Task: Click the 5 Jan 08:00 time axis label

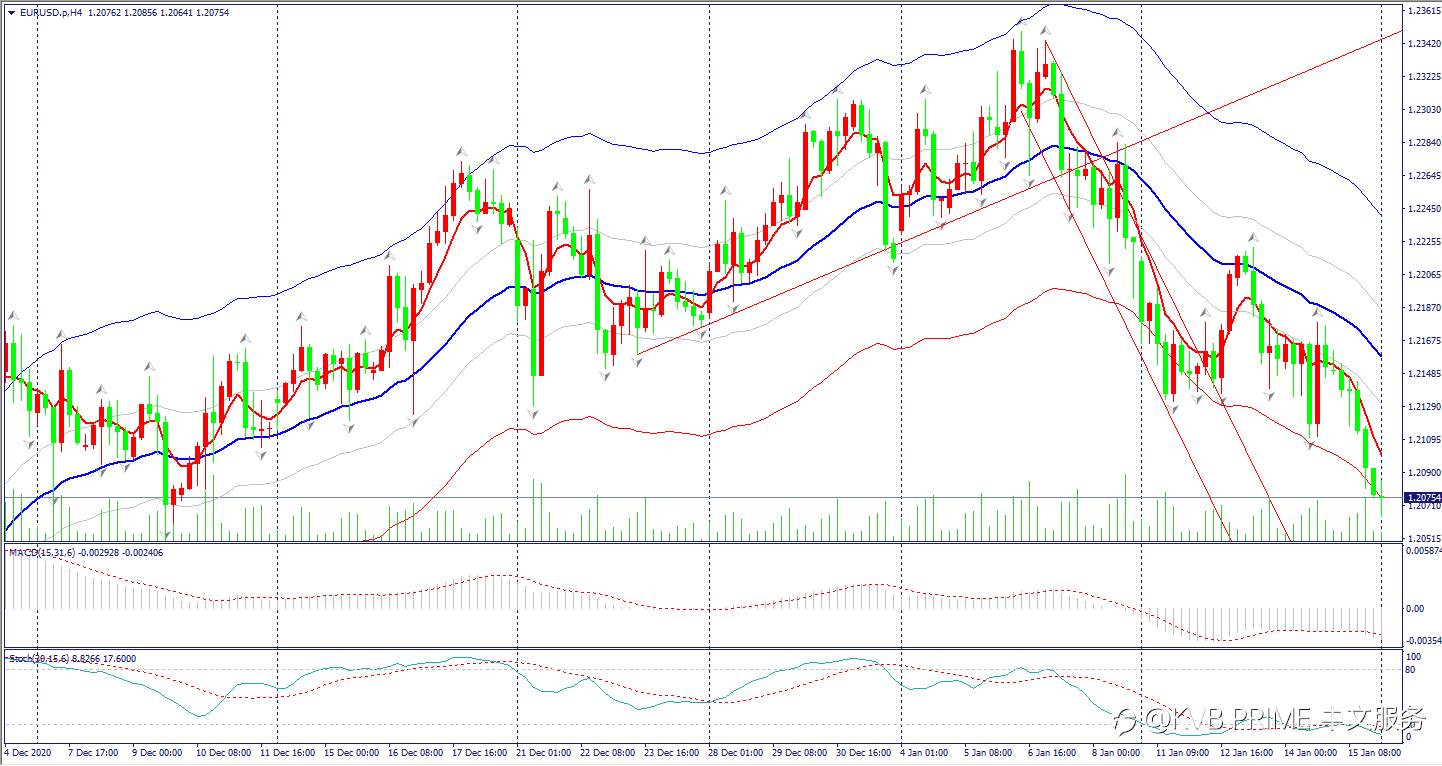Action: pyautogui.click(x=988, y=753)
